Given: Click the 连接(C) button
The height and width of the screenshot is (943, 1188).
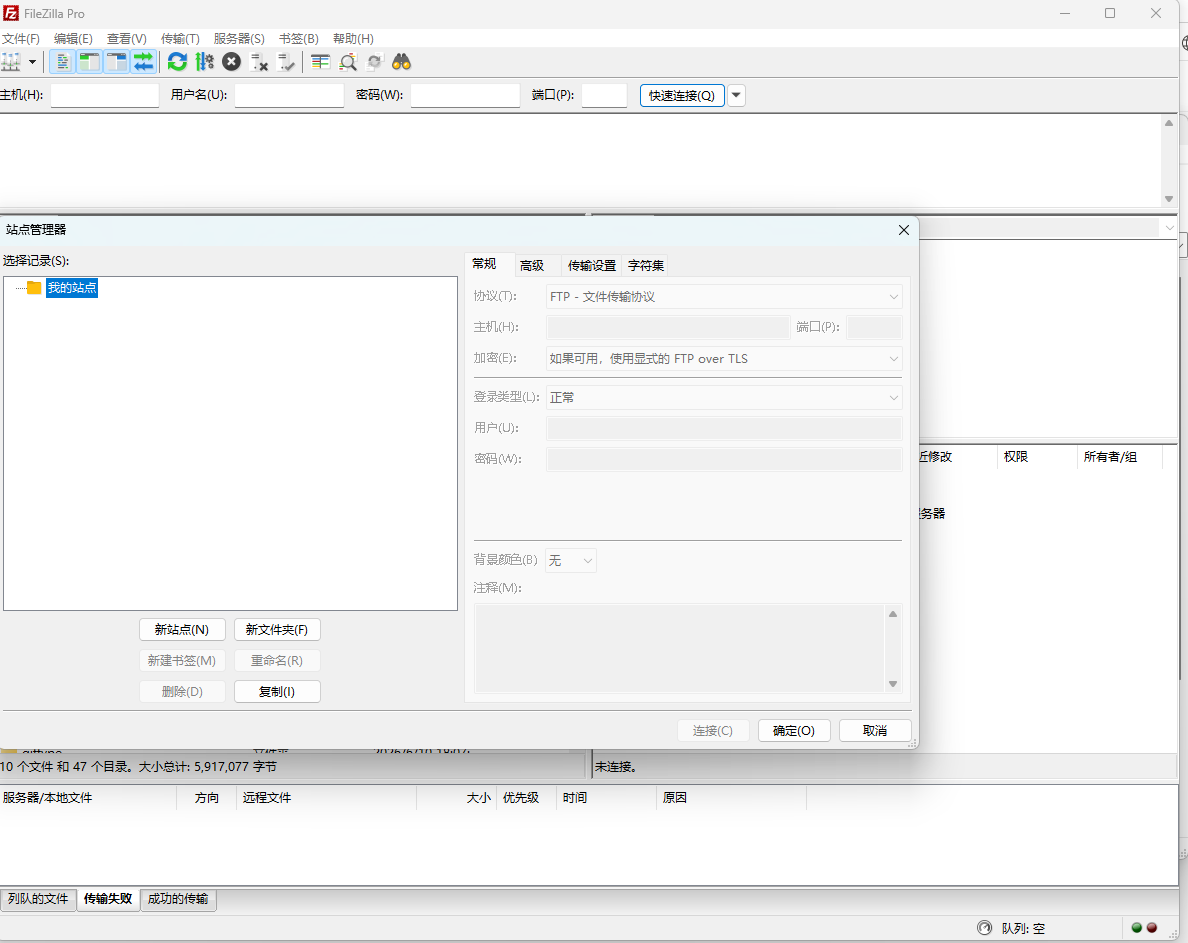Looking at the screenshot, I should 713,731.
